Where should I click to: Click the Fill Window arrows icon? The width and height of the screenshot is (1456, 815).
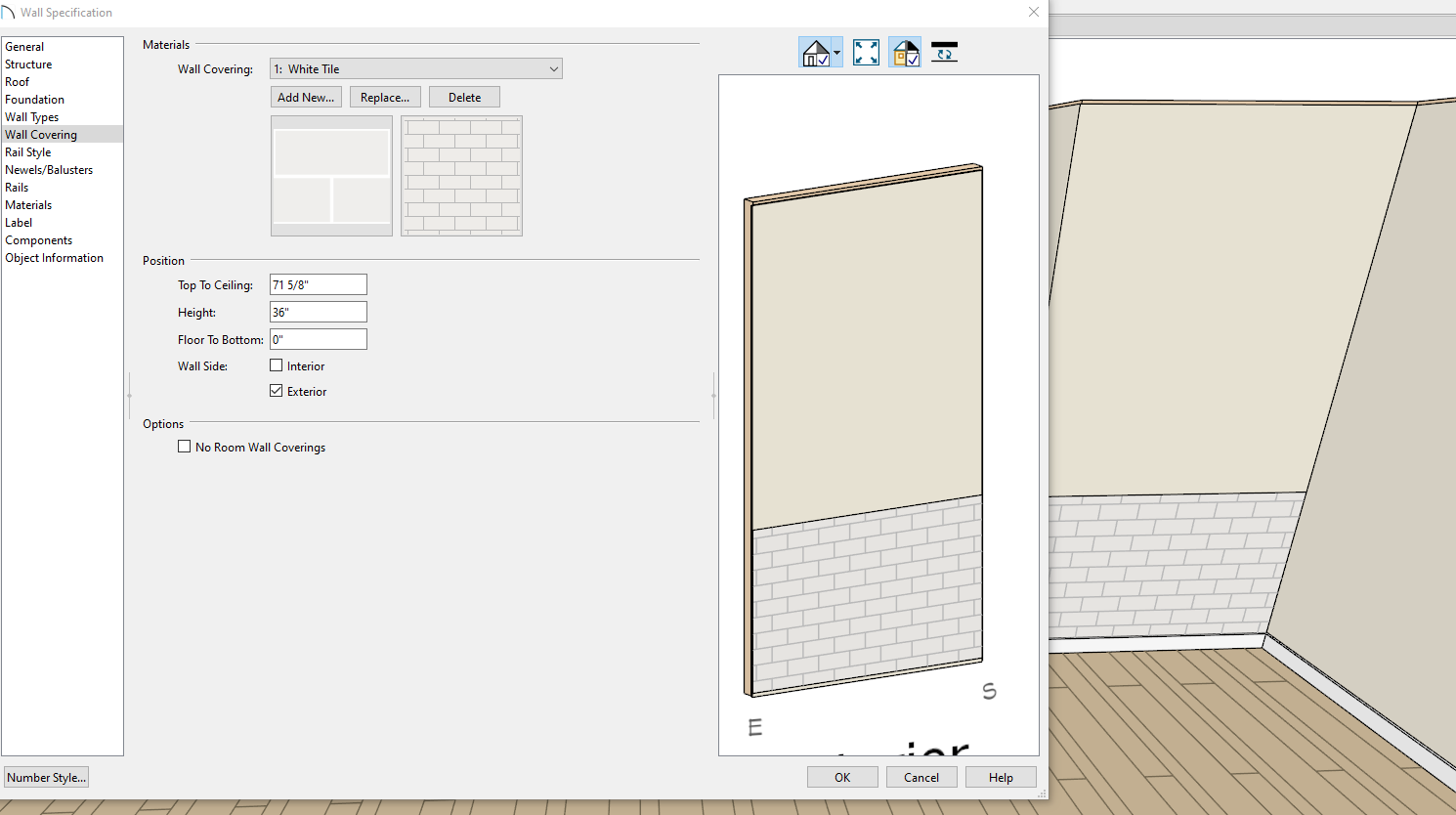(x=866, y=53)
